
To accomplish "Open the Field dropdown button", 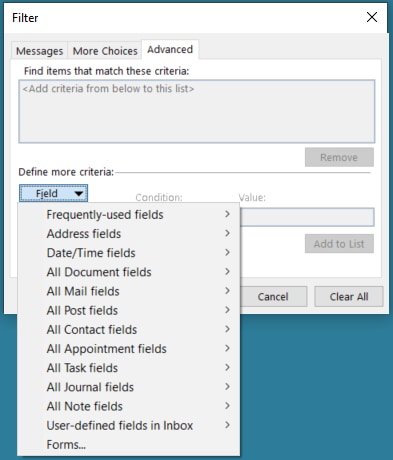I will pos(53,193).
